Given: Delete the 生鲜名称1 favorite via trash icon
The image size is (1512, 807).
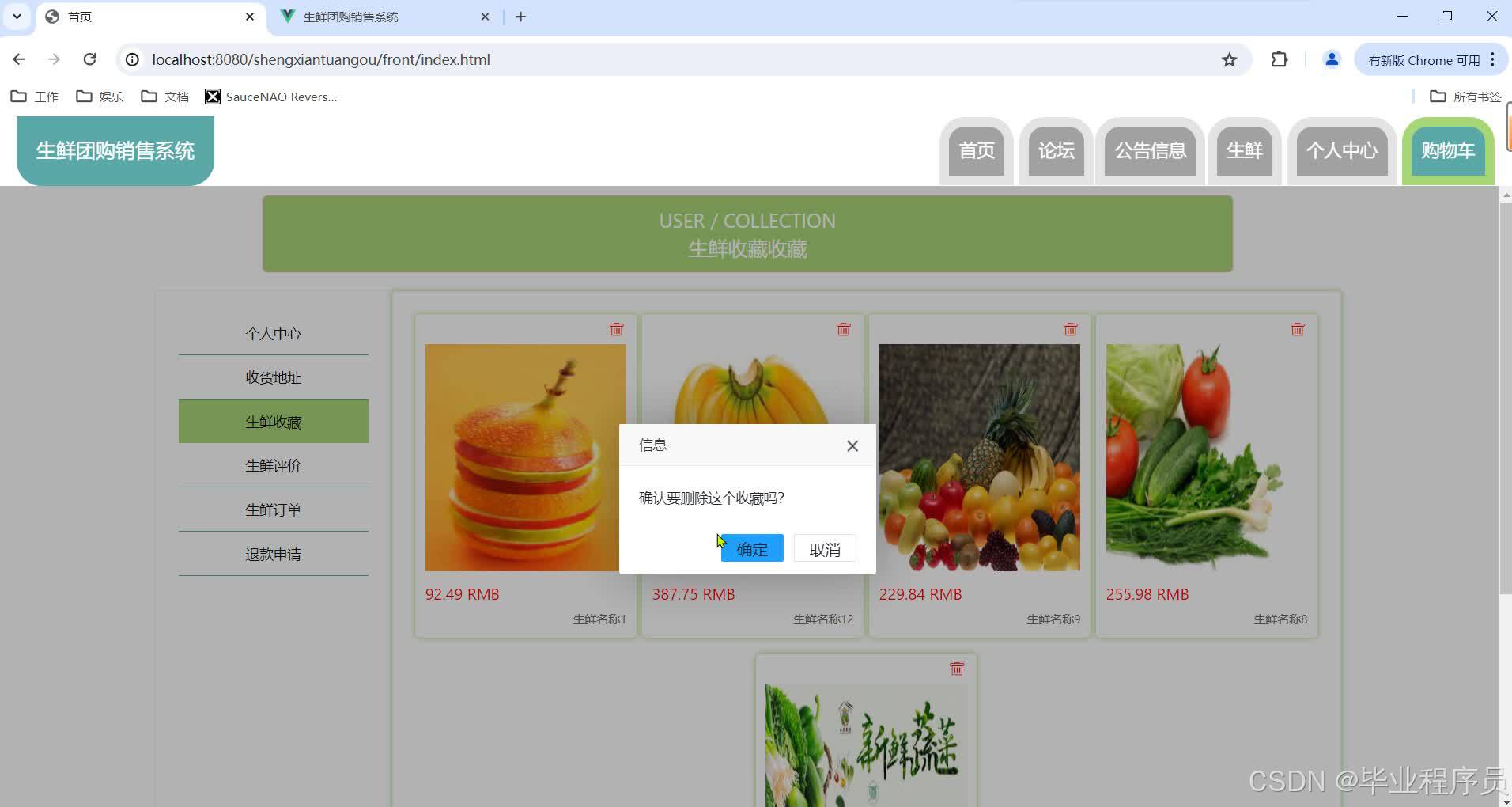Looking at the screenshot, I should [616, 329].
